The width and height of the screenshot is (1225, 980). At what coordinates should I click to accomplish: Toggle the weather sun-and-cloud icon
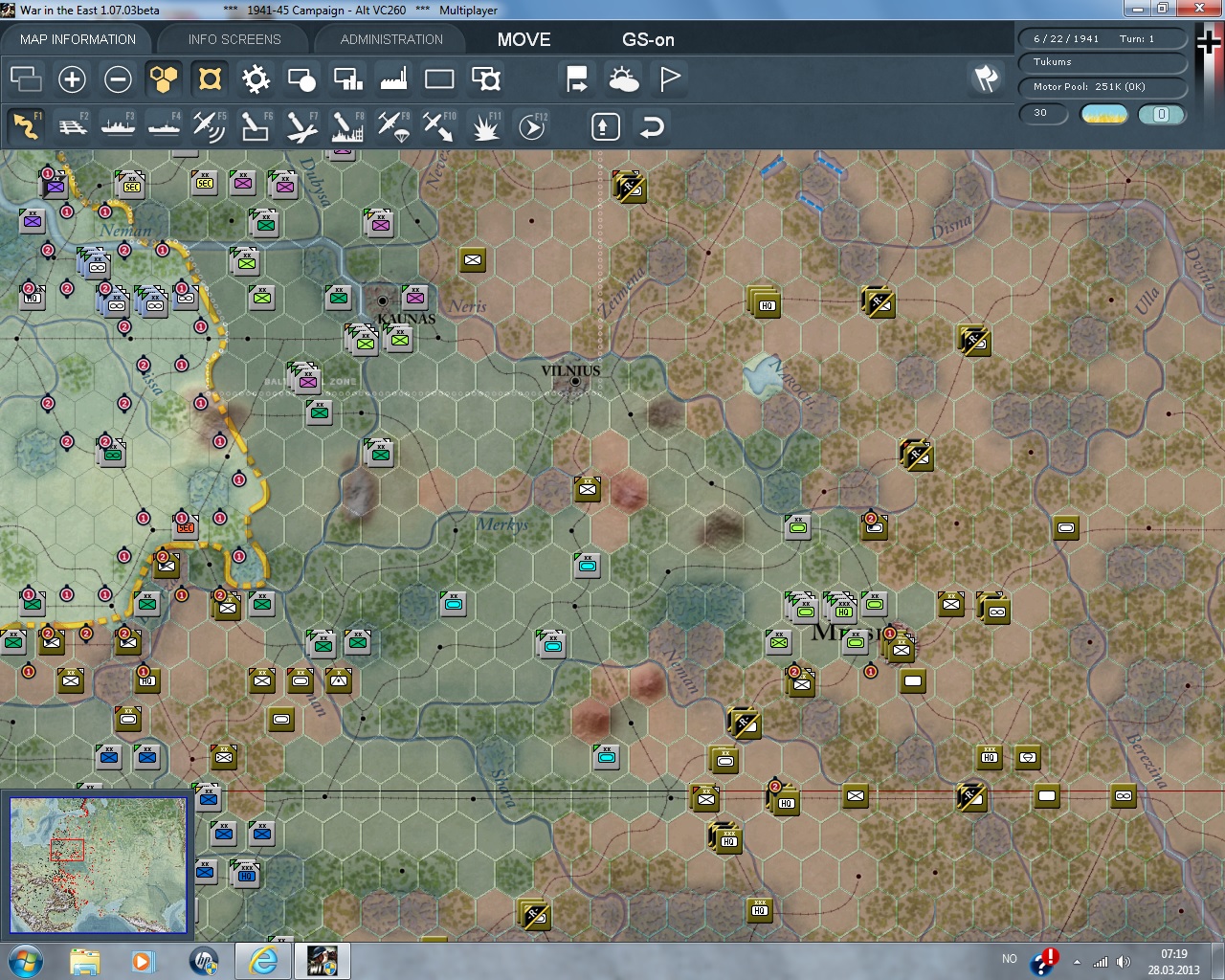[623, 78]
